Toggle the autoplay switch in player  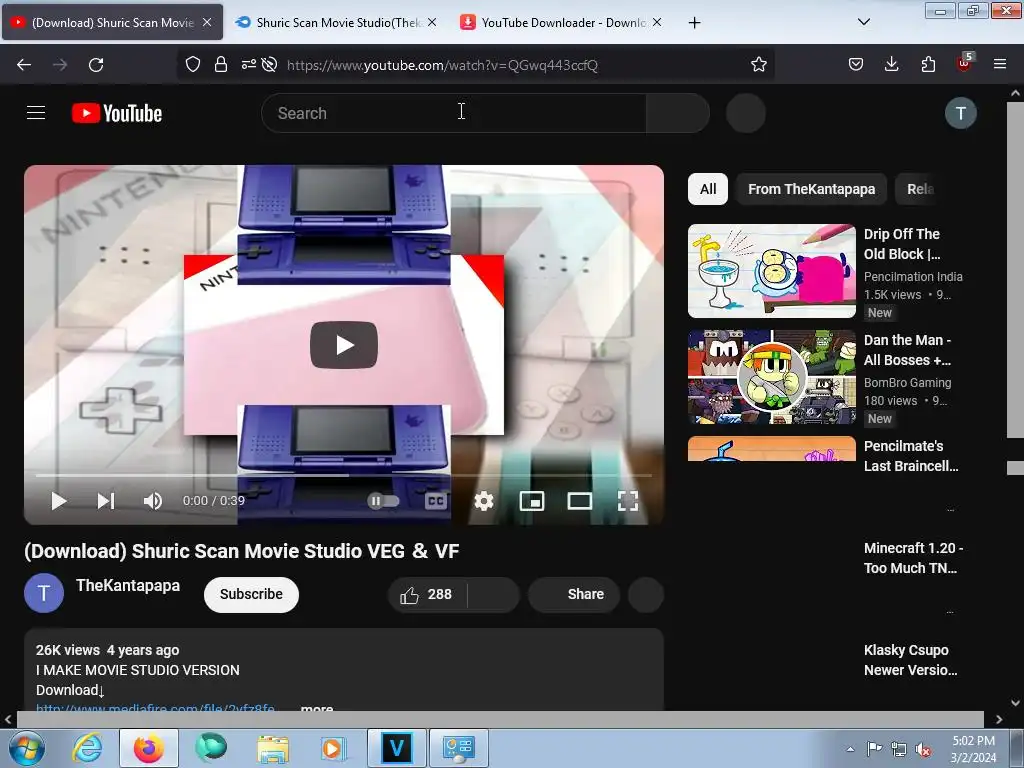pos(383,501)
